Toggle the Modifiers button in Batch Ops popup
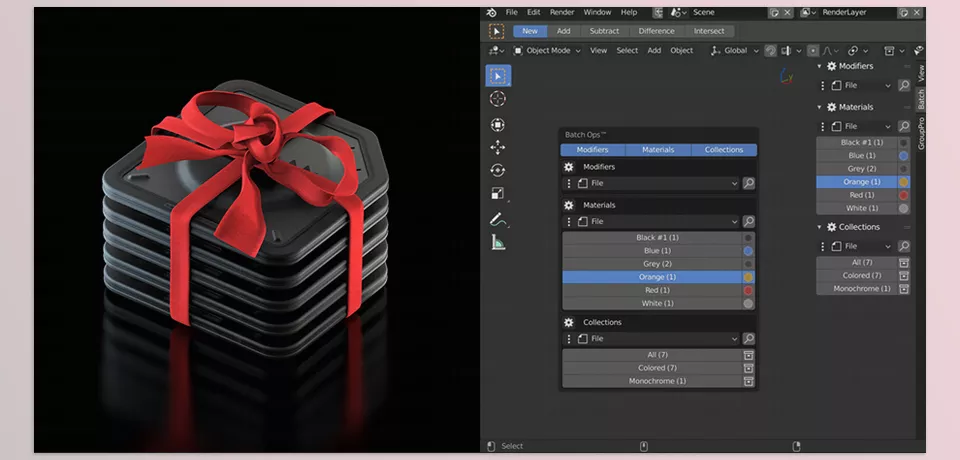Image resolution: width=960 pixels, height=460 pixels. [592, 150]
